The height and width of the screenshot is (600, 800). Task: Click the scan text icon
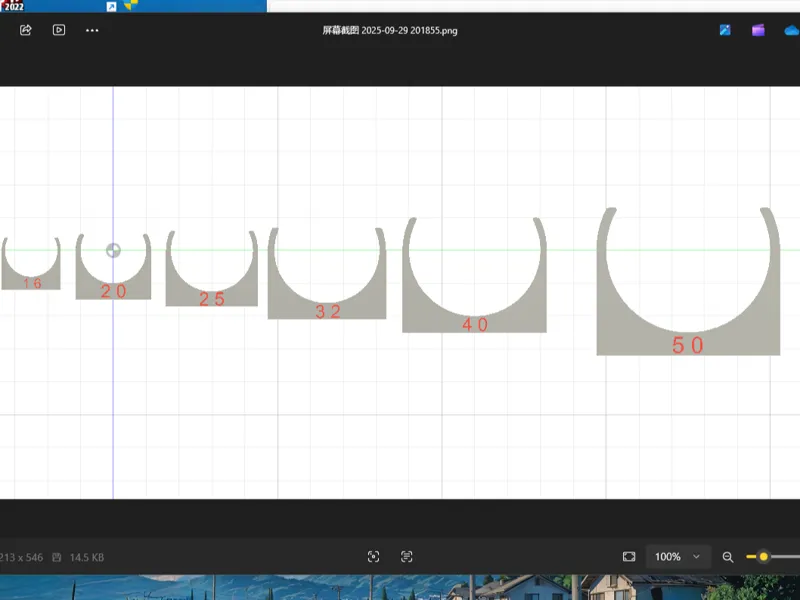407,557
